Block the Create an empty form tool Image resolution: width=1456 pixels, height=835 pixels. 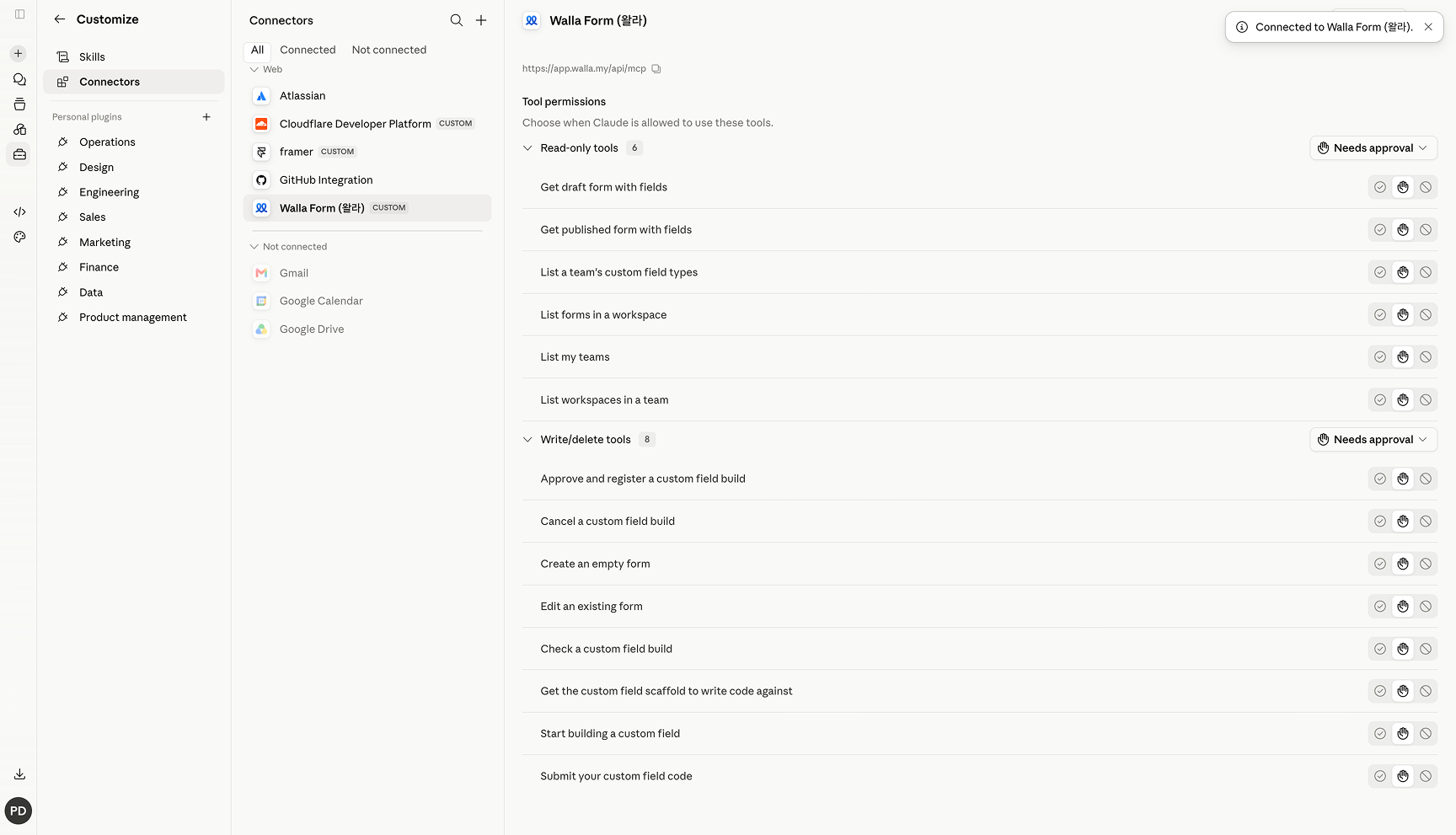pos(1426,564)
